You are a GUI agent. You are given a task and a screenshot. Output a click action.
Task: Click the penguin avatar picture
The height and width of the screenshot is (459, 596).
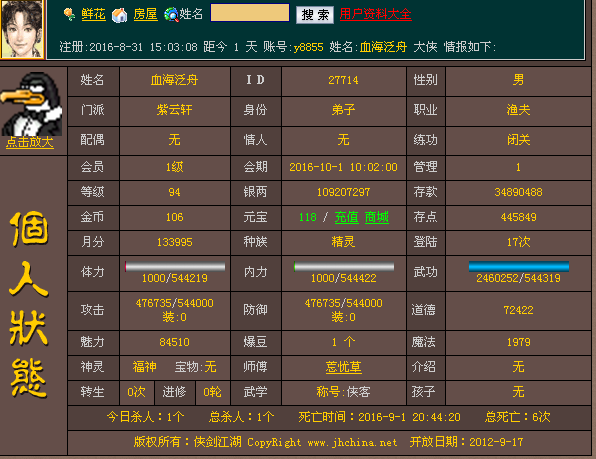coord(31,104)
